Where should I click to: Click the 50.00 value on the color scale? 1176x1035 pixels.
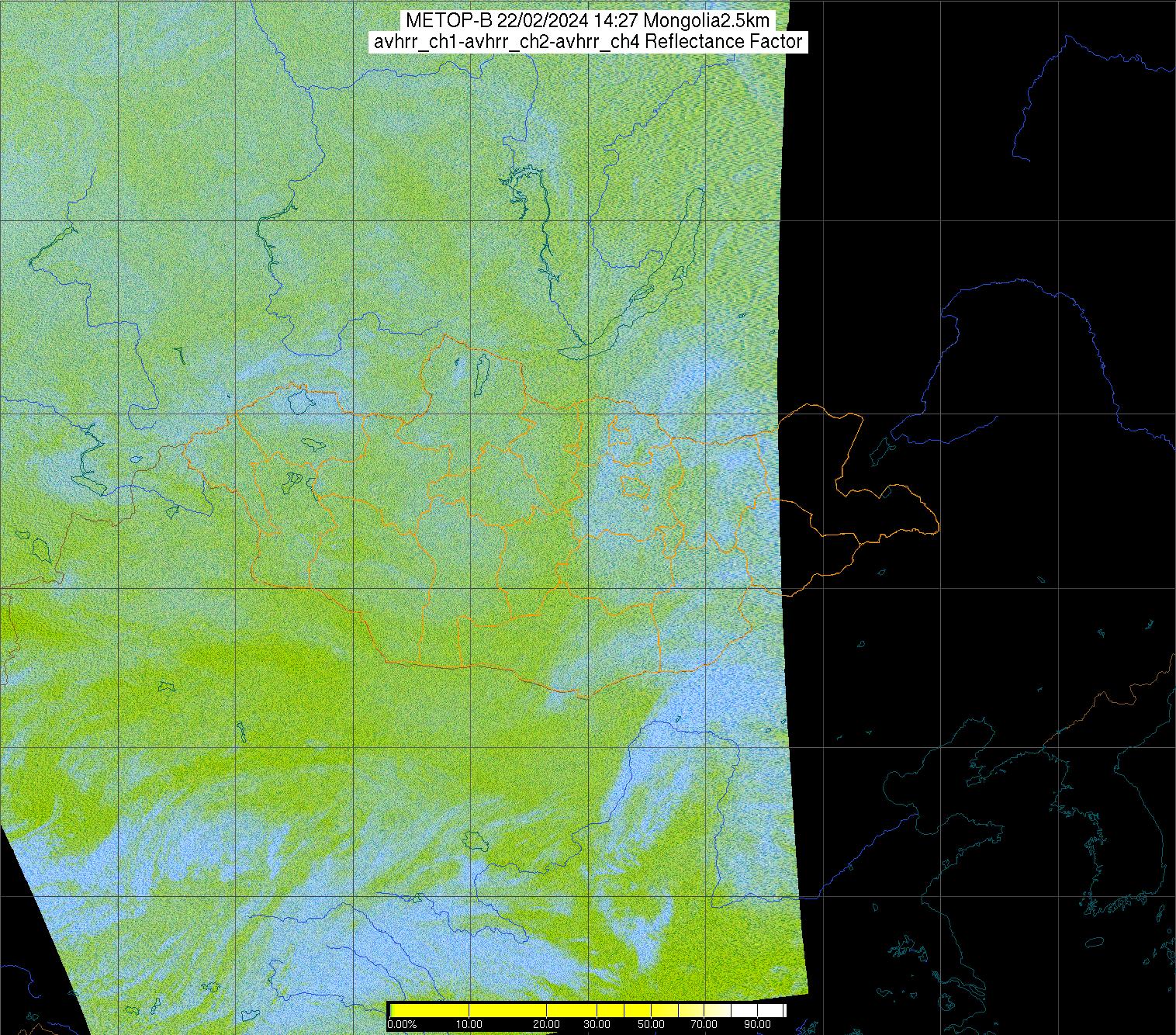(x=650, y=1025)
